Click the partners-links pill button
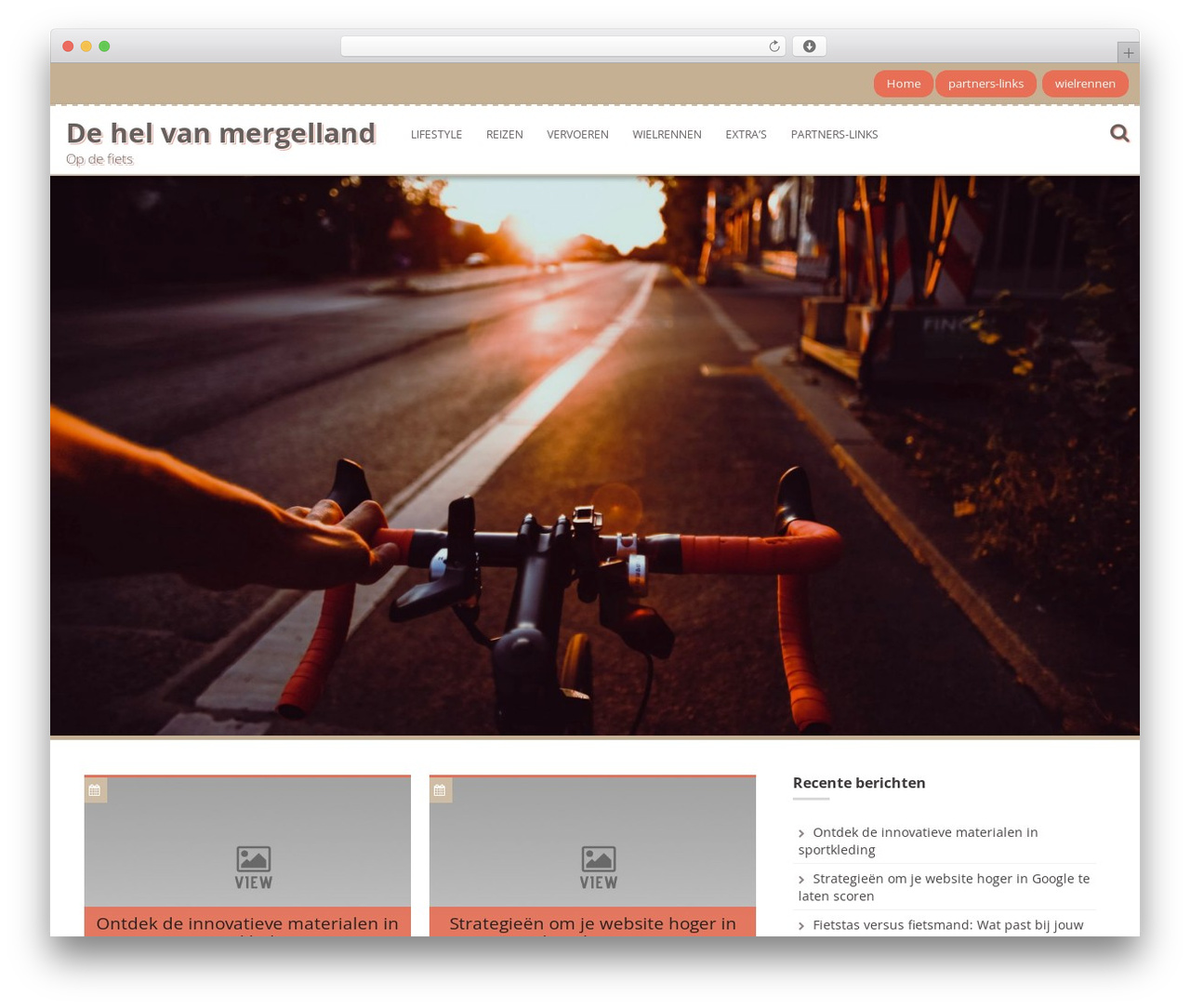This screenshot has width=1190, height=1008. click(x=985, y=84)
